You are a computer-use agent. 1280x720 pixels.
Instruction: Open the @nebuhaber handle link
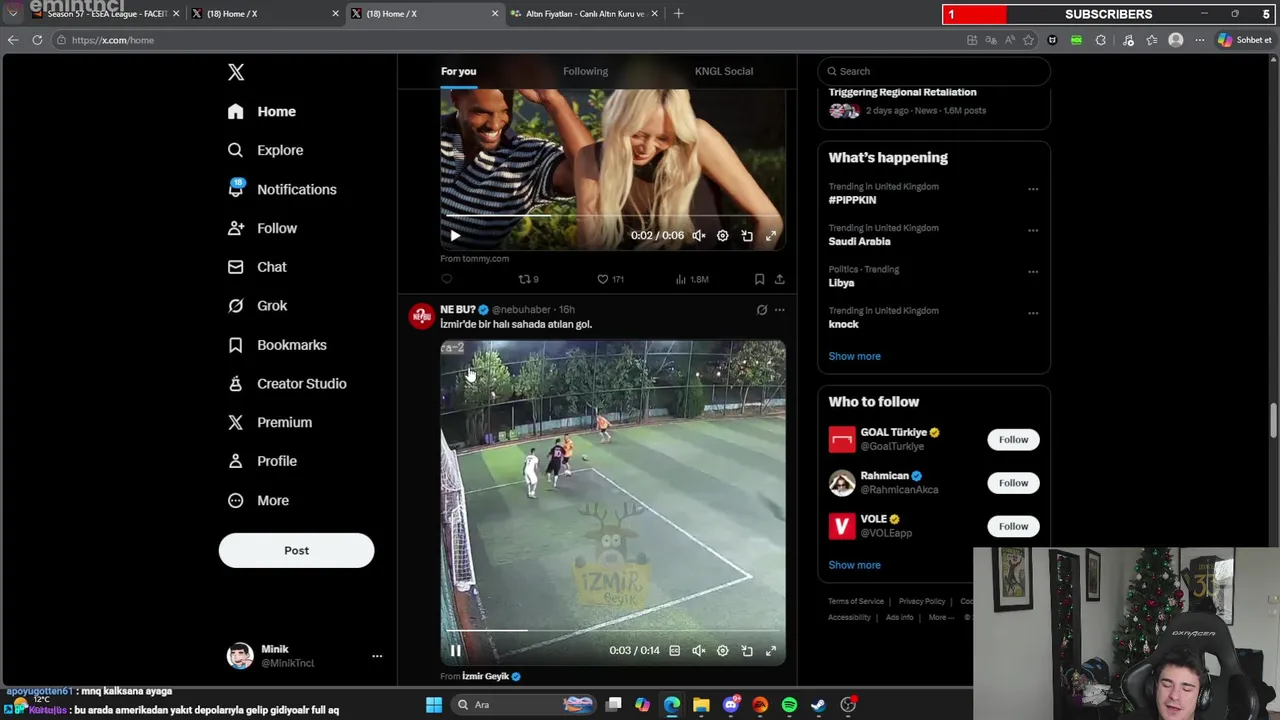click(x=521, y=310)
